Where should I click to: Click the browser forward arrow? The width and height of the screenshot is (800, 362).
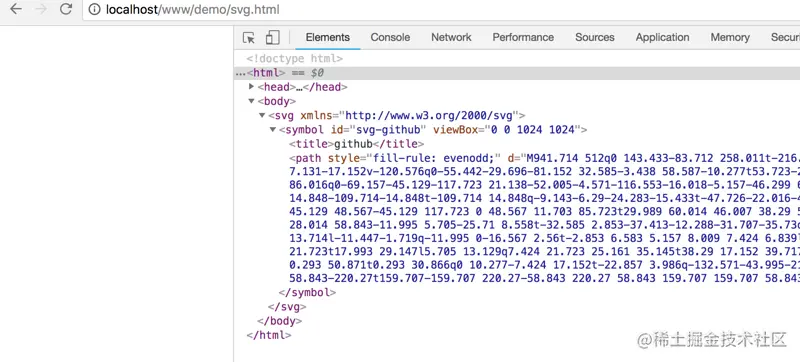point(41,9)
